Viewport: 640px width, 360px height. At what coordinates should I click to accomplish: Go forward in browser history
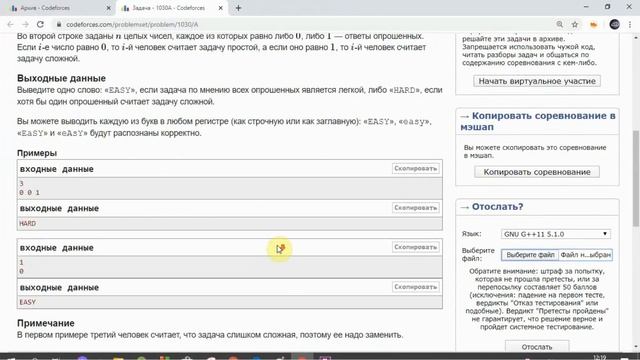point(25,24)
